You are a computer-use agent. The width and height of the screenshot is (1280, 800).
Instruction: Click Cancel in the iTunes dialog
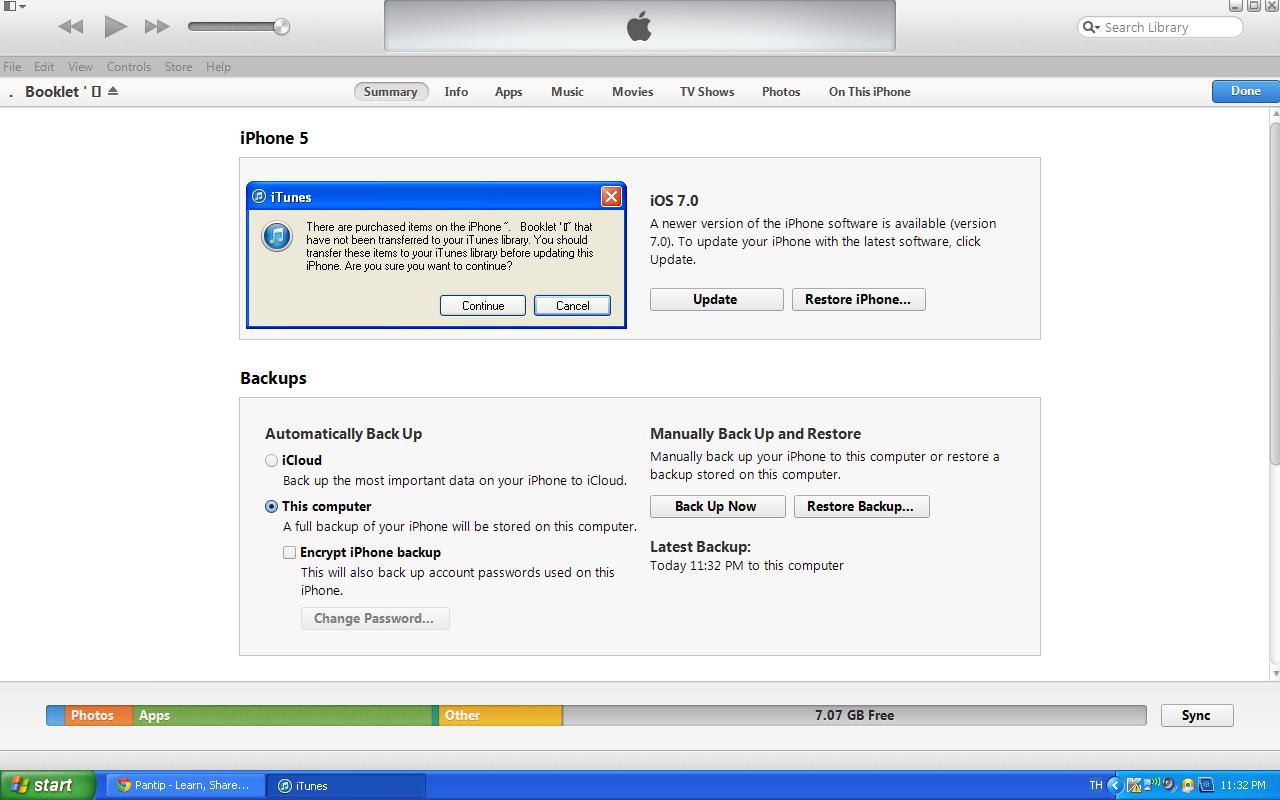click(572, 305)
